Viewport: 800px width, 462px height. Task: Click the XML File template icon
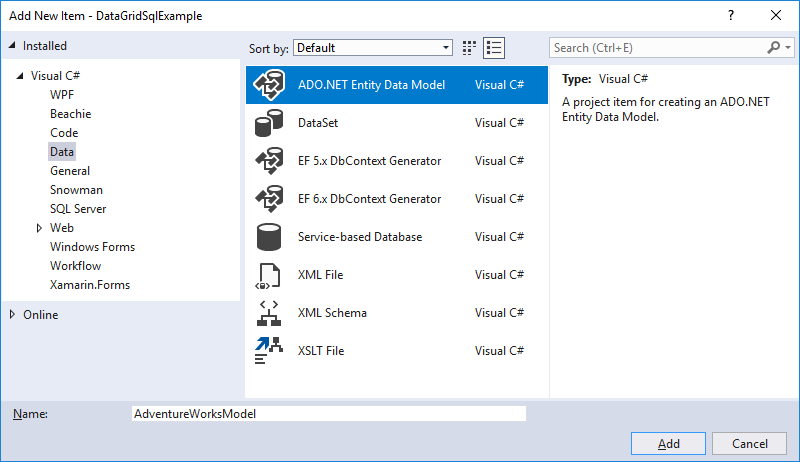[x=269, y=275]
